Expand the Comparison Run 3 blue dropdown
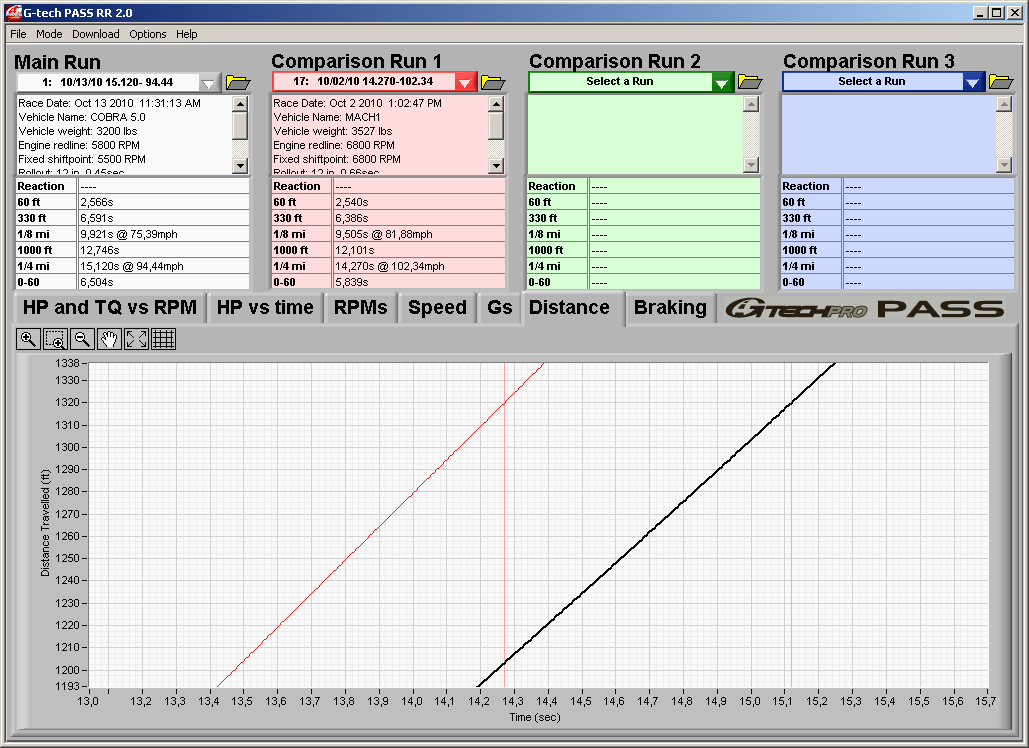 [x=973, y=82]
